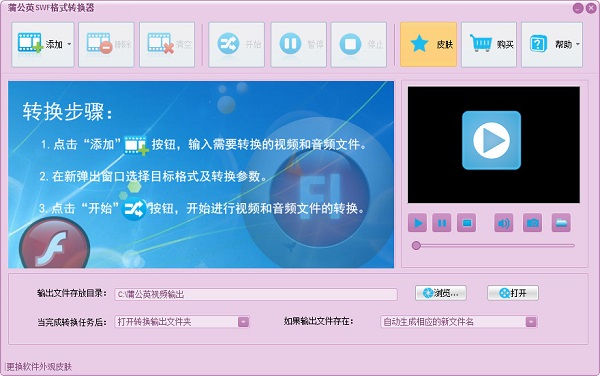Toggle the preview volume speaker icon
Viewport: 600px width, 376px height.
(x=504, y=223)
